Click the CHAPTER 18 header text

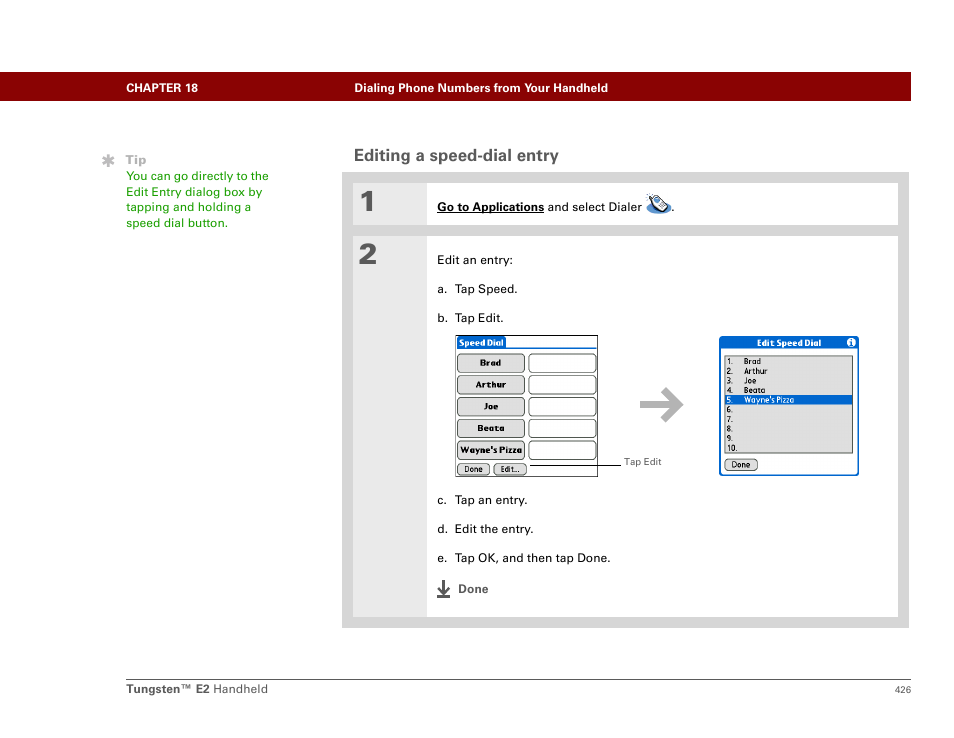[x=162, y=88]
